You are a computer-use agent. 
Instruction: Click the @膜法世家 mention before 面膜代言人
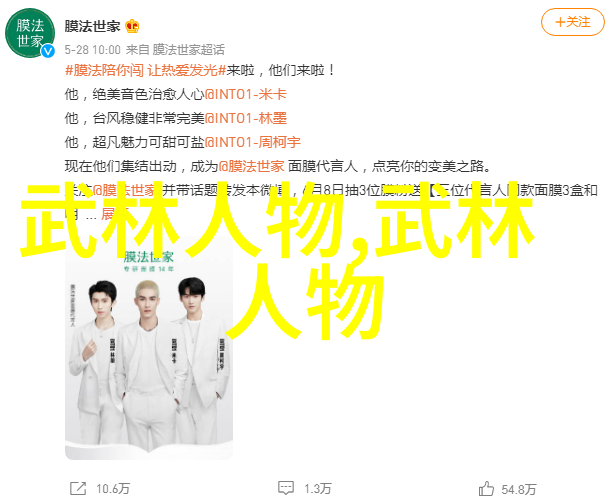252,166
